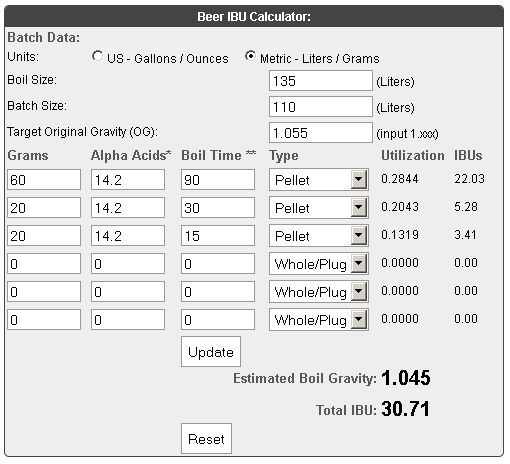Open Type dropdown for 30-minute hop row

[319, 208]
